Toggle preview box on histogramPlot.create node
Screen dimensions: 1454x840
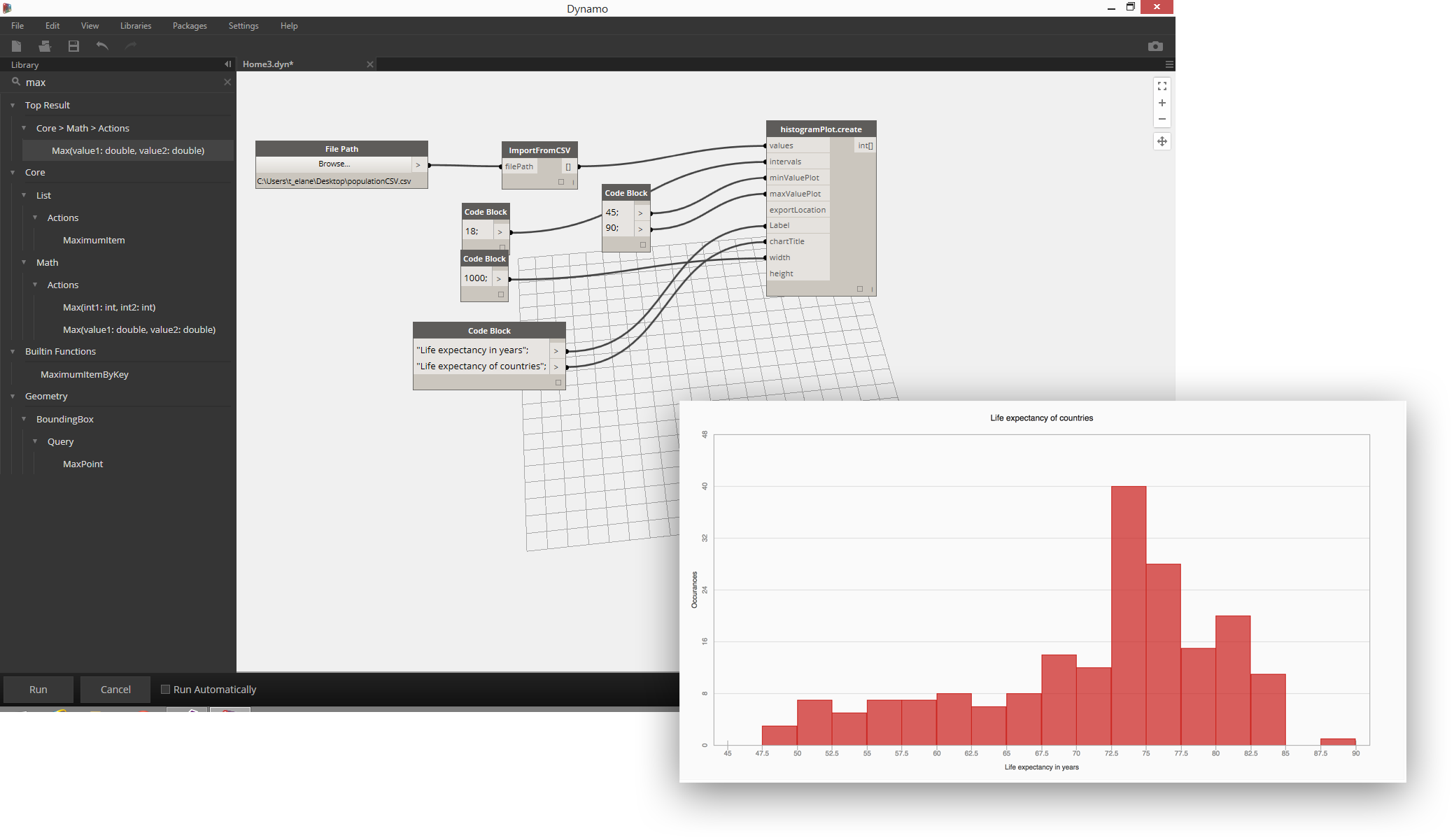860,289
